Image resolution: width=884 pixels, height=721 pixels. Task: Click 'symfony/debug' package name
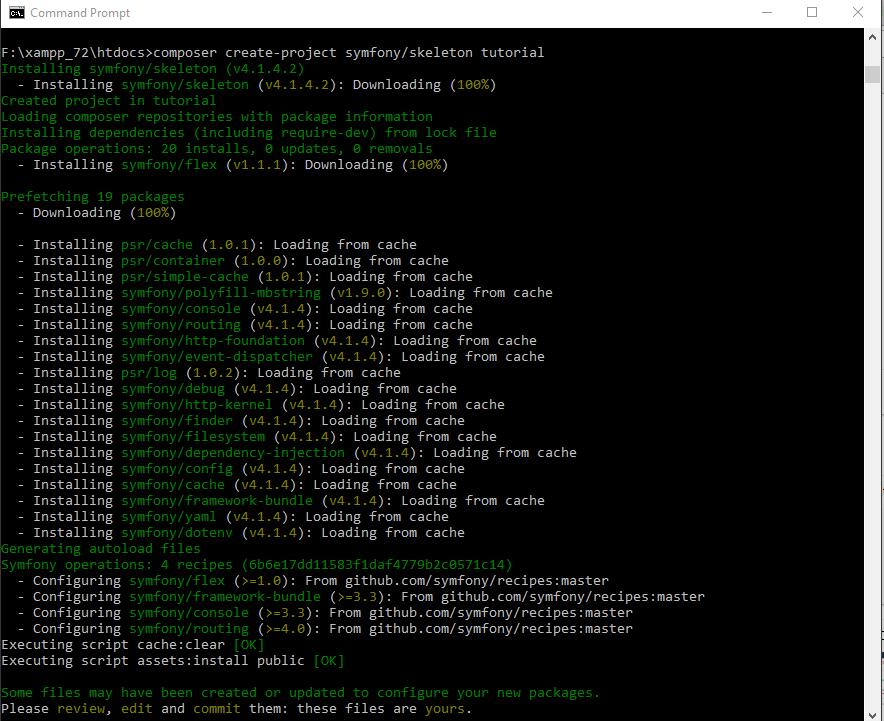tap(173, 388)
